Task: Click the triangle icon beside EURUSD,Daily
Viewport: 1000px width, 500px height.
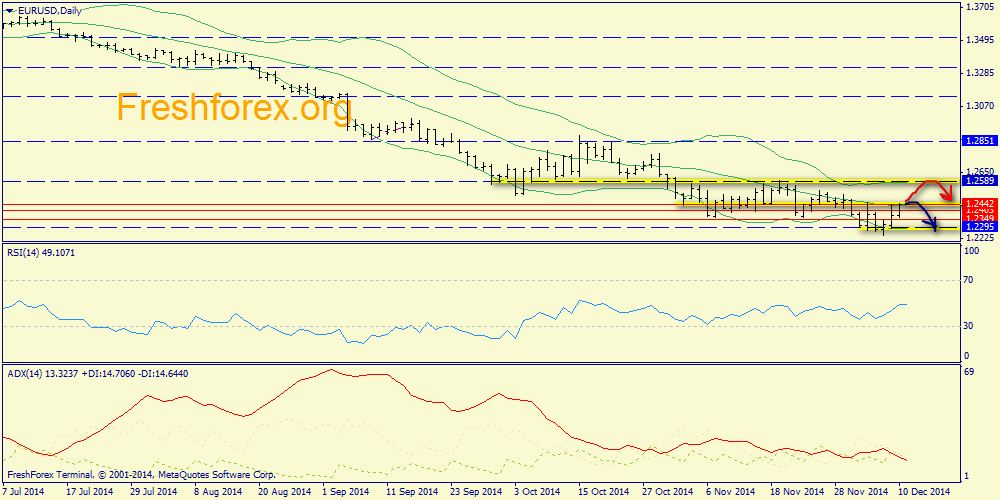Action: coord(9,11)
